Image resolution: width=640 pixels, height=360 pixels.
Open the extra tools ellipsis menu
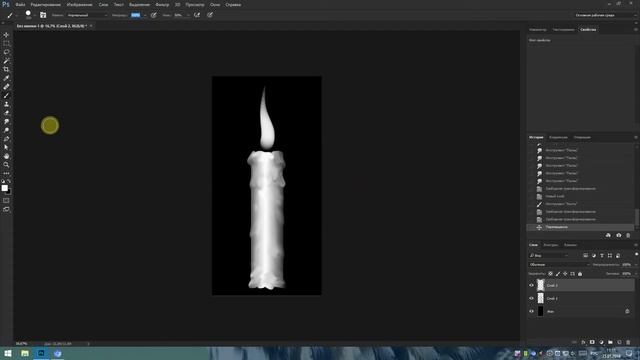(6, 173)
